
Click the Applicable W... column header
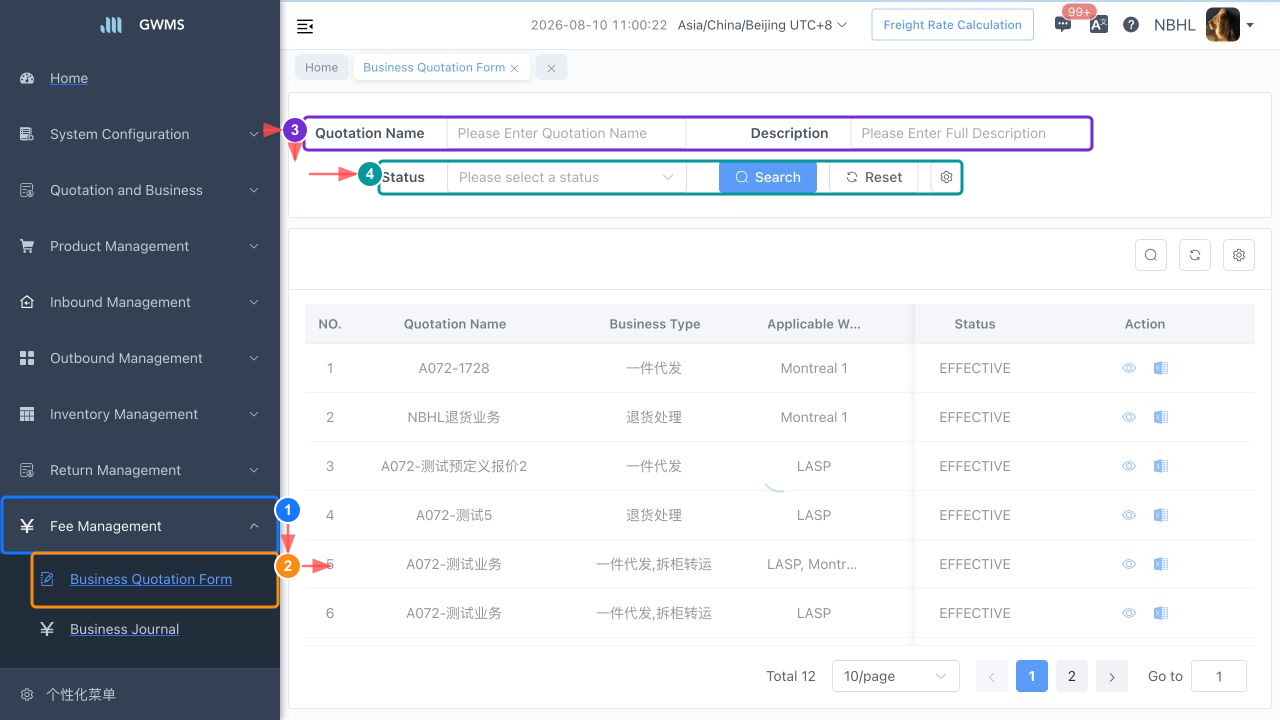click(x=814, y=324)
